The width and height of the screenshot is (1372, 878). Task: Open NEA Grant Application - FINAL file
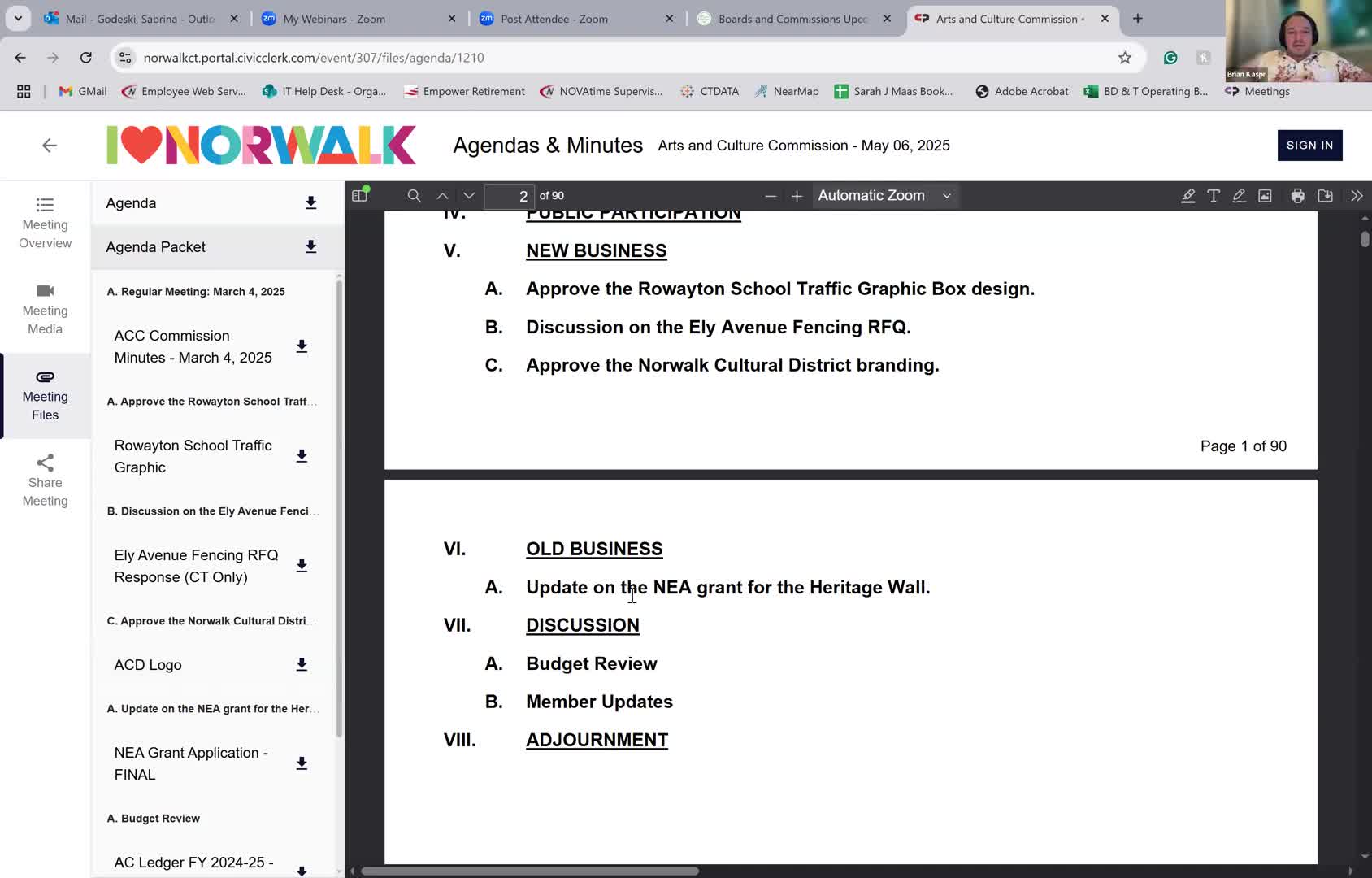[191, 763]
